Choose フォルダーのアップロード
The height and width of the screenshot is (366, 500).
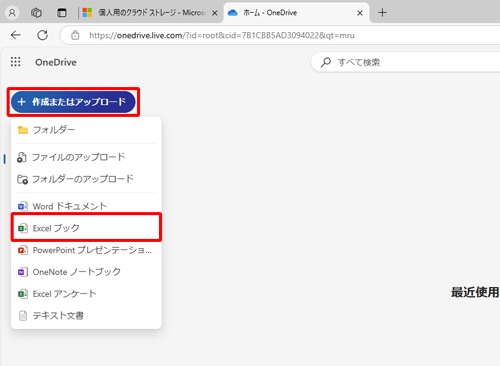86,179
